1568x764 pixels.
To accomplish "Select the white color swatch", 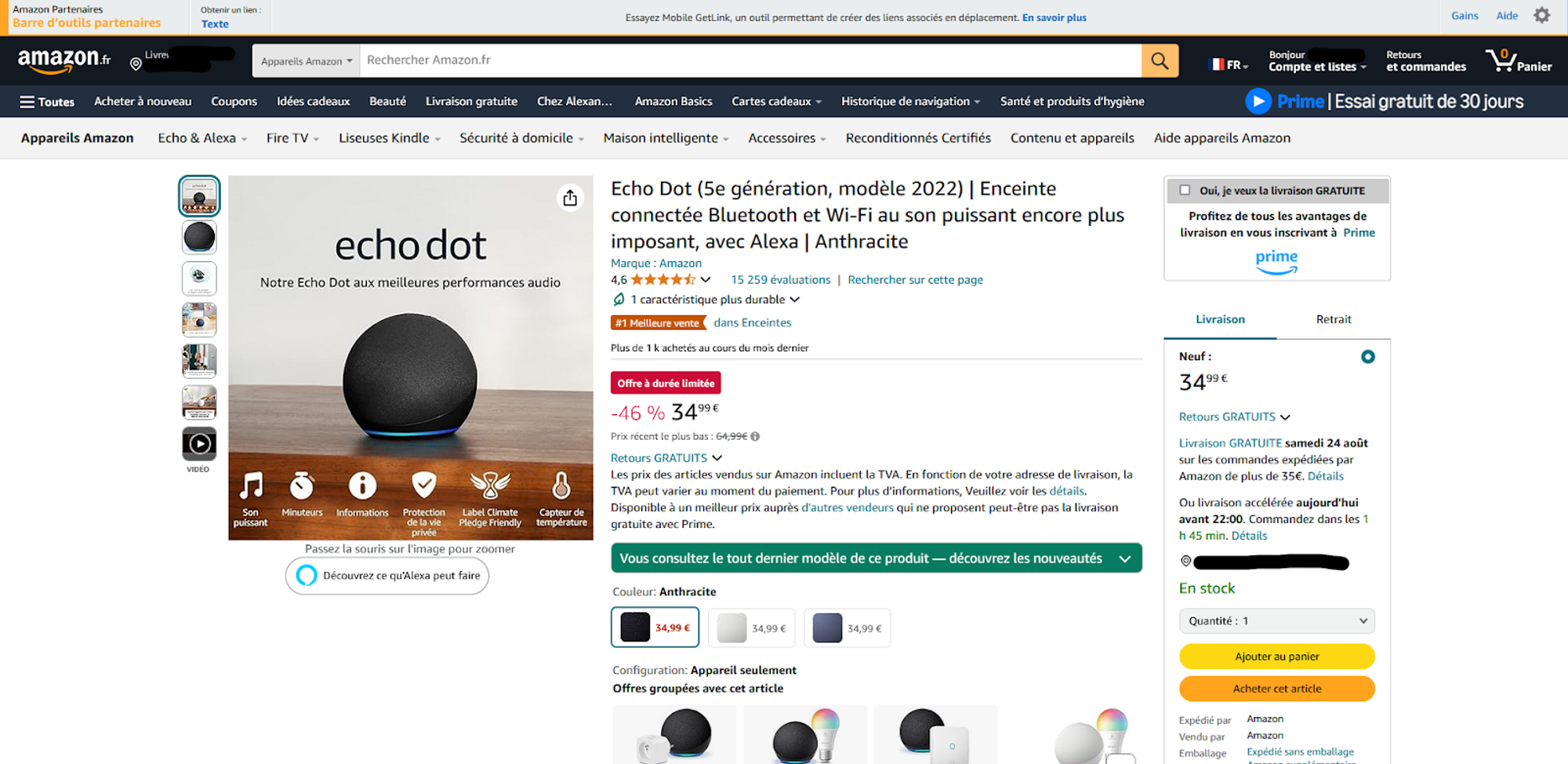I will (750, 628).
